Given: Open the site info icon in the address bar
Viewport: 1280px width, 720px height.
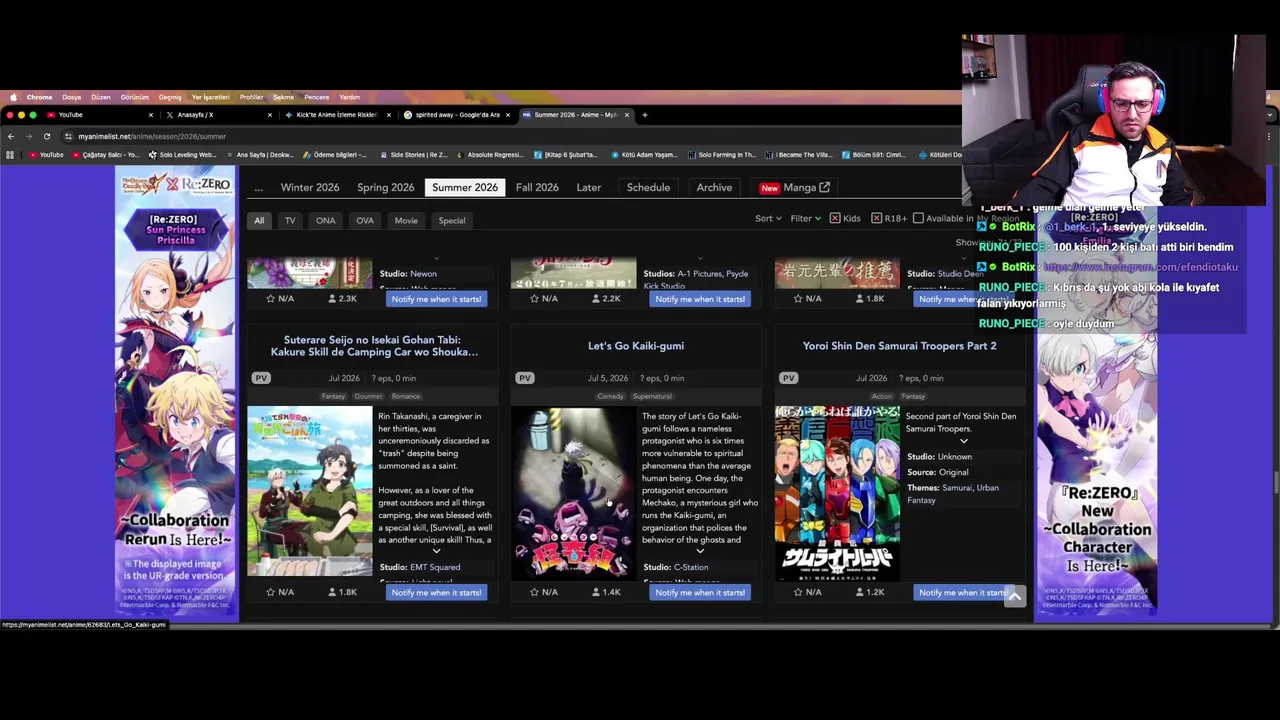Looking at the screenshot, I should pyautogui.click(x=68, y=136).
